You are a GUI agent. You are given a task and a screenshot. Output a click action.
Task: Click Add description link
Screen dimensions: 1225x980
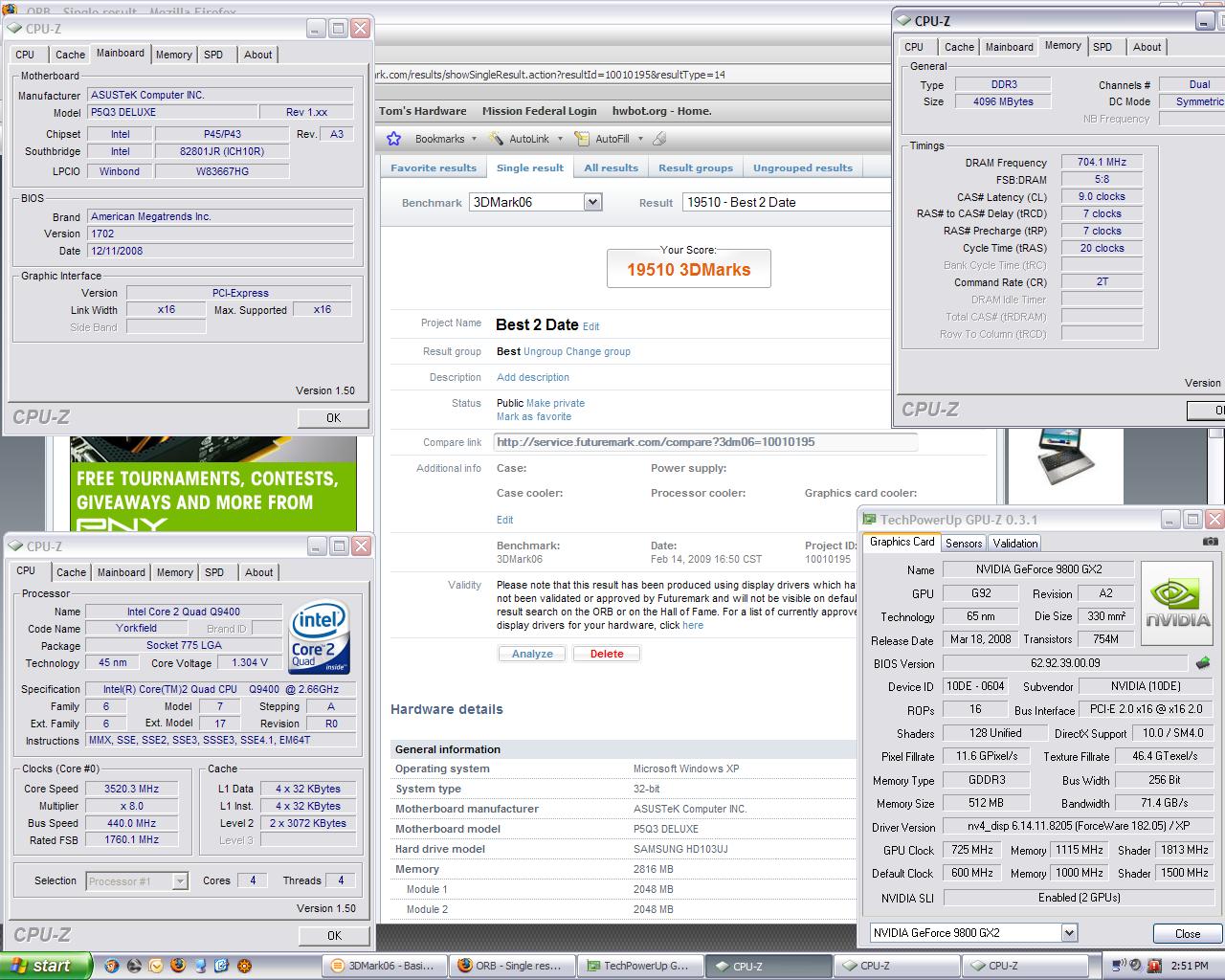click(x=533, y=377)
